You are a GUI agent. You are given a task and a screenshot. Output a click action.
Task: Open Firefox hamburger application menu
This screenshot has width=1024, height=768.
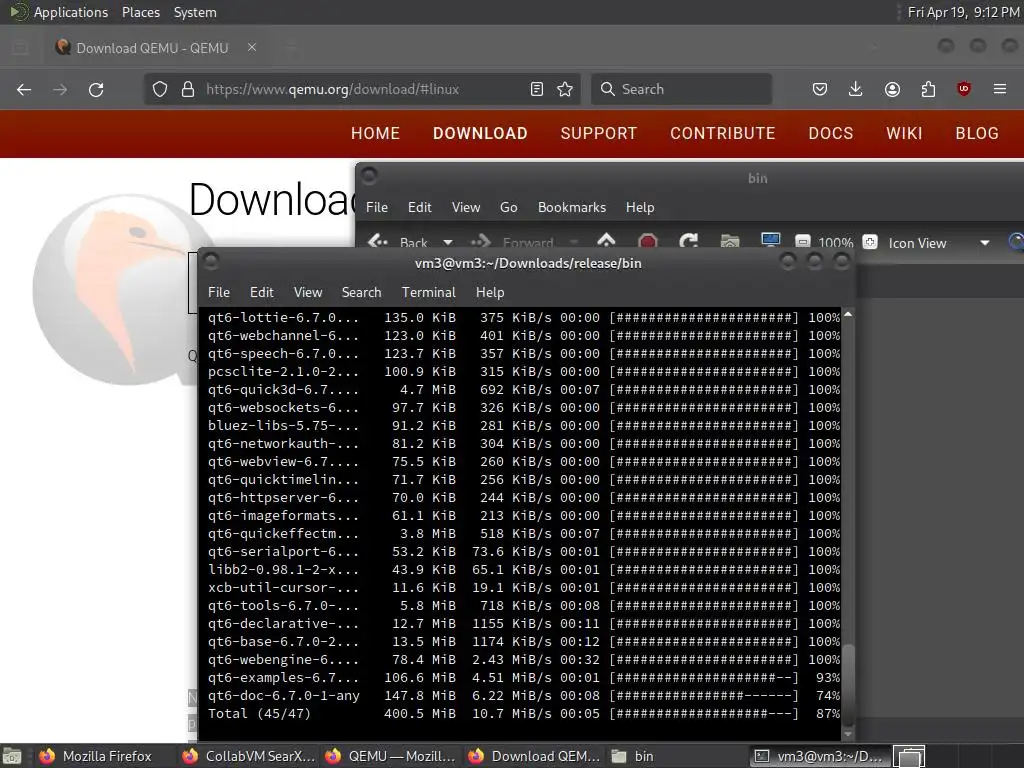(x=1000, y=89)
